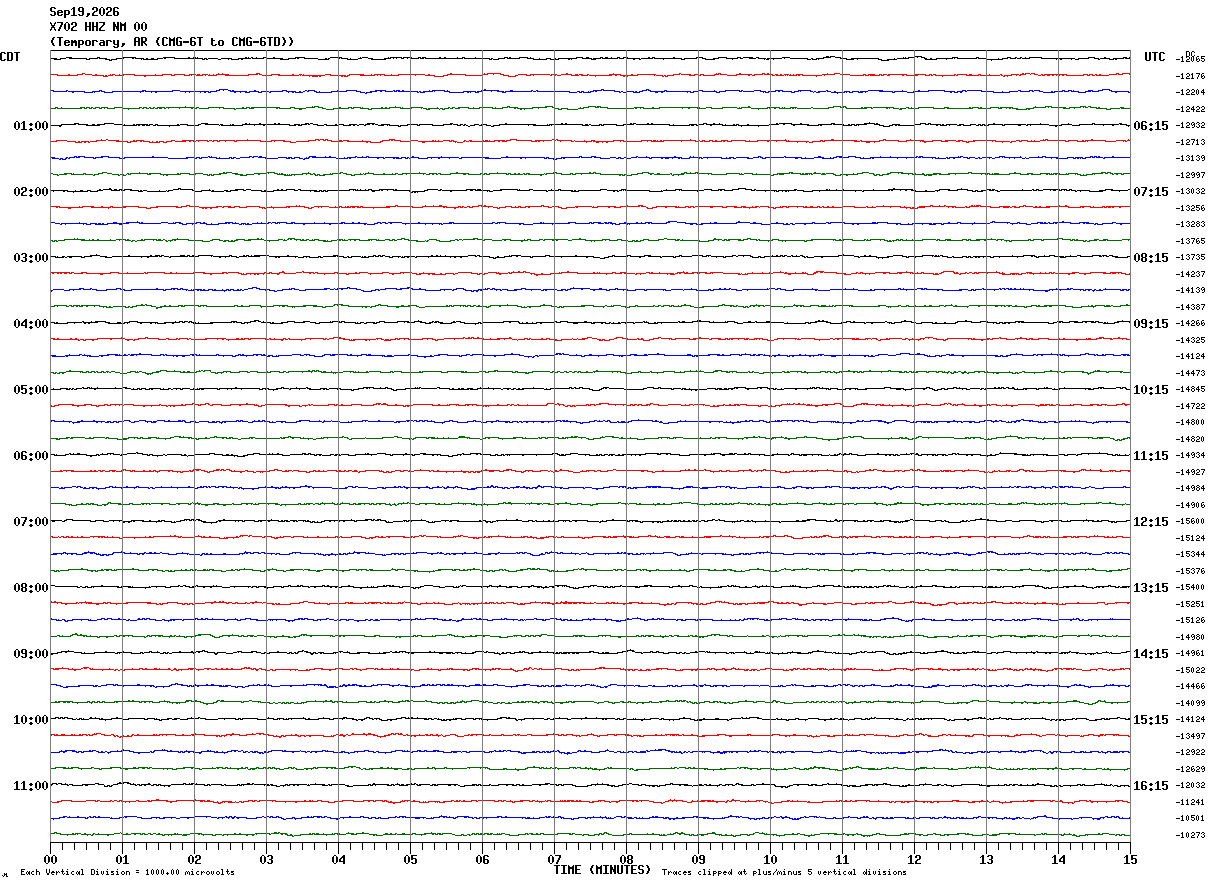The height and width of the screenshot is (886, 1210).
Task: Click the X702 HHZ NM 00 station title
Action: point(98,27)
